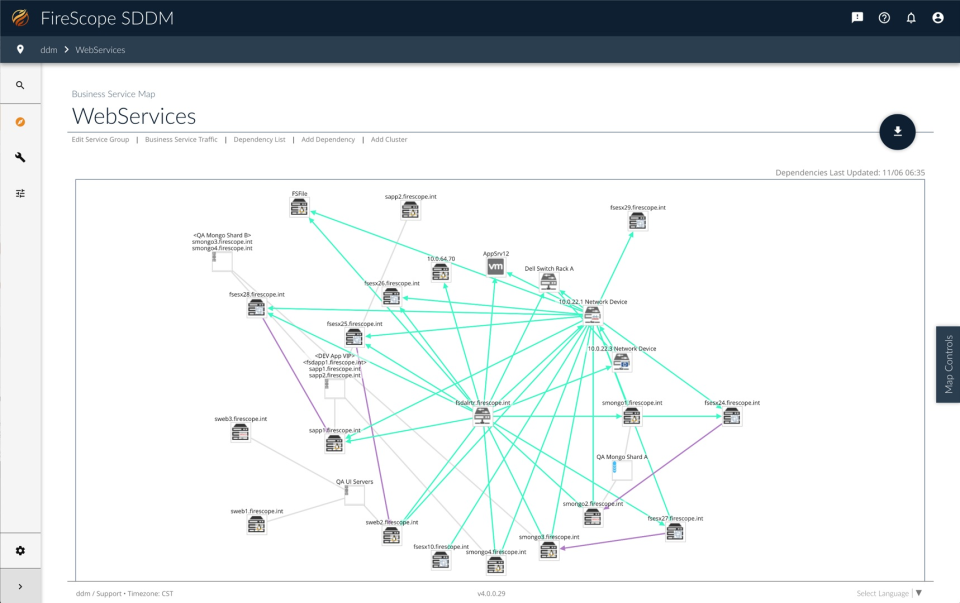Select the QA Mongo Shard A cluster
This screenshot has width=960, height=603.
coord(621,470)
